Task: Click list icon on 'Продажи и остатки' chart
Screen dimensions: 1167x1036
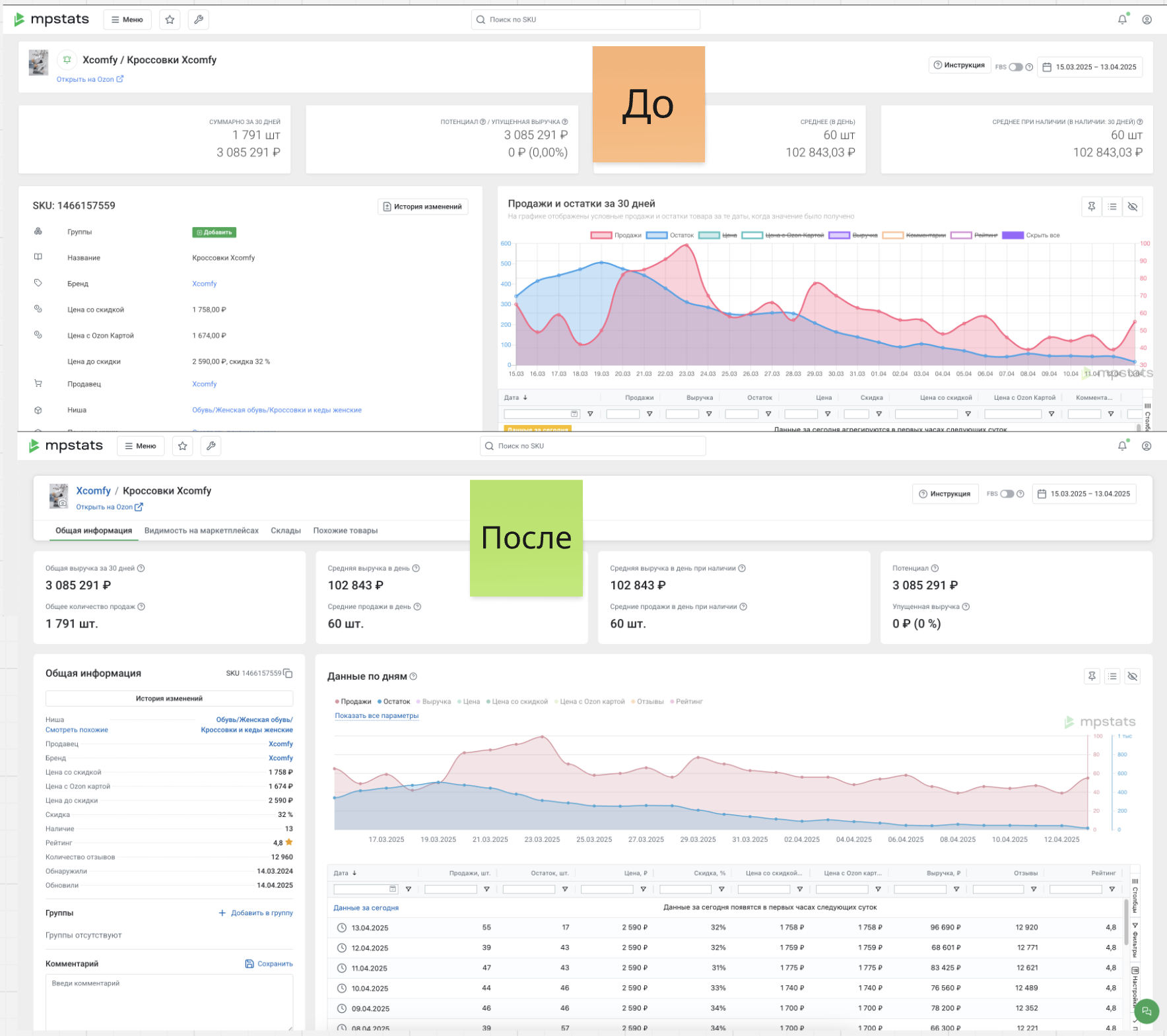Action: pos(1112,207)
